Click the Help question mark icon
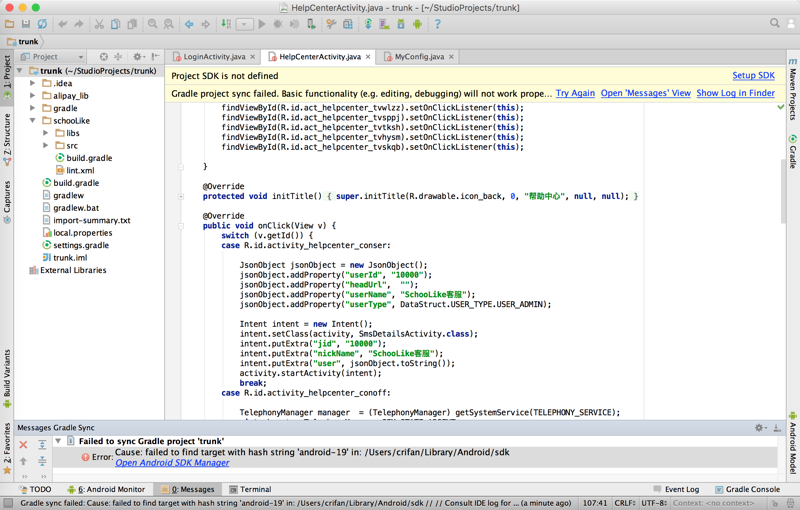Viewport: 800px width, 510px height. click(437, 24)
